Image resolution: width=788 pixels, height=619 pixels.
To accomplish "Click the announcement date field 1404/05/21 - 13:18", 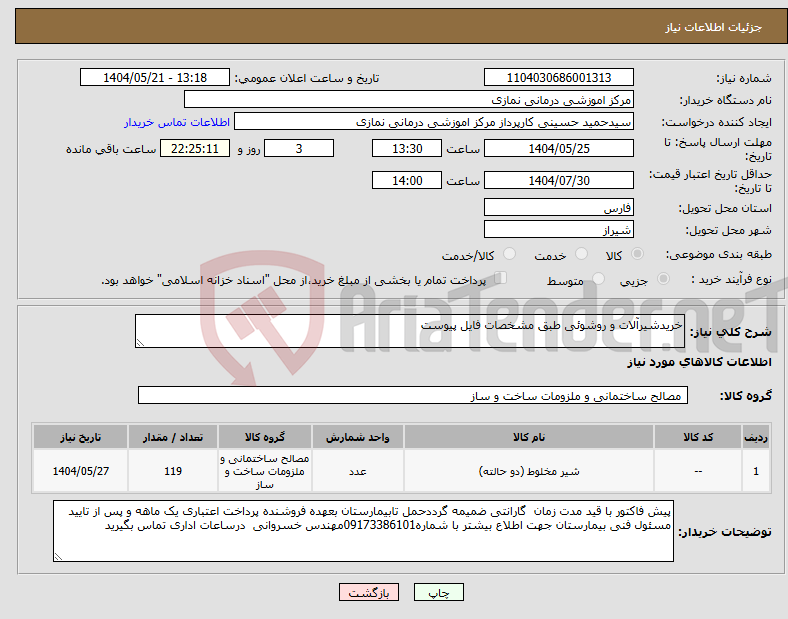I will click(155, 77).
